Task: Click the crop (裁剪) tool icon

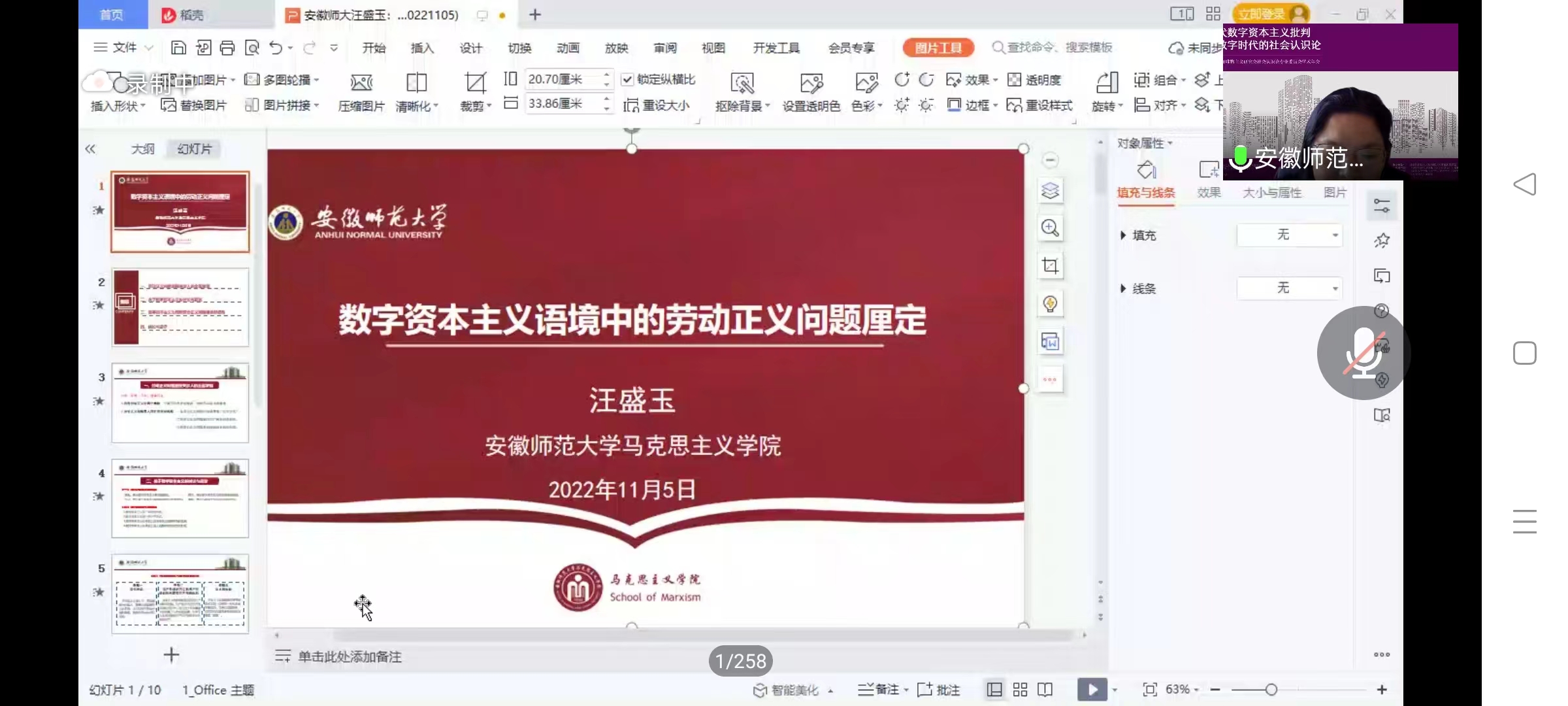Action: pos(475,84)
